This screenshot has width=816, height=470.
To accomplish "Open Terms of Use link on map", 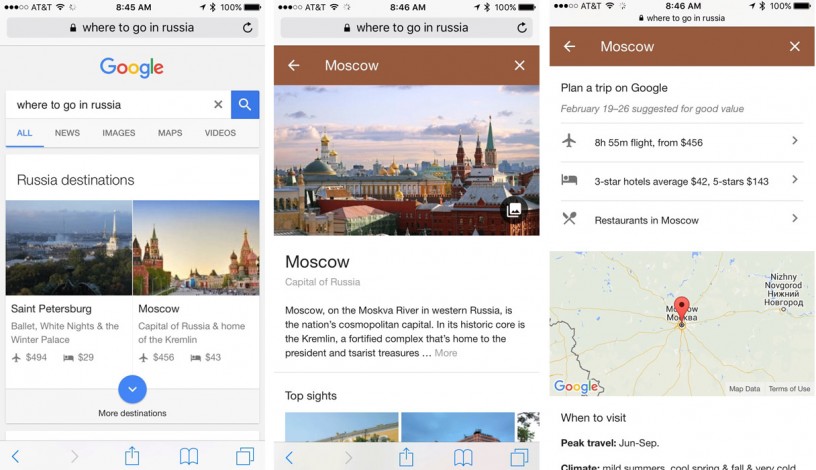I will [789, 389].
